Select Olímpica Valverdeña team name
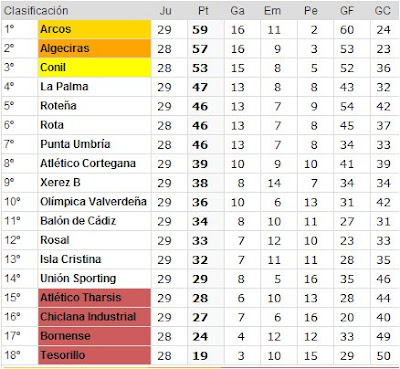Screen dimensions: 400x369 pos(93,202)
